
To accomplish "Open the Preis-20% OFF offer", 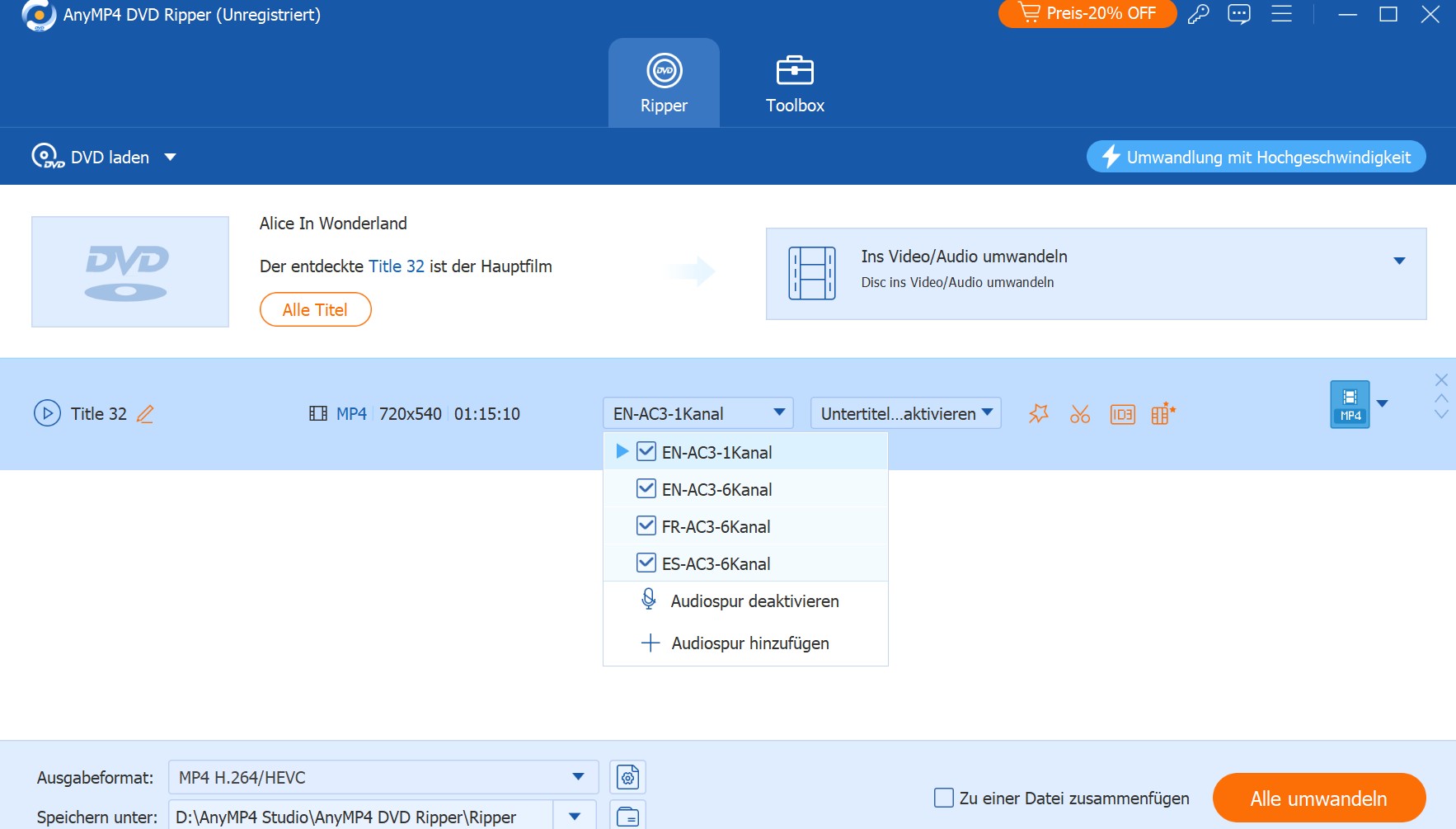I will (x=1087, y=13).
